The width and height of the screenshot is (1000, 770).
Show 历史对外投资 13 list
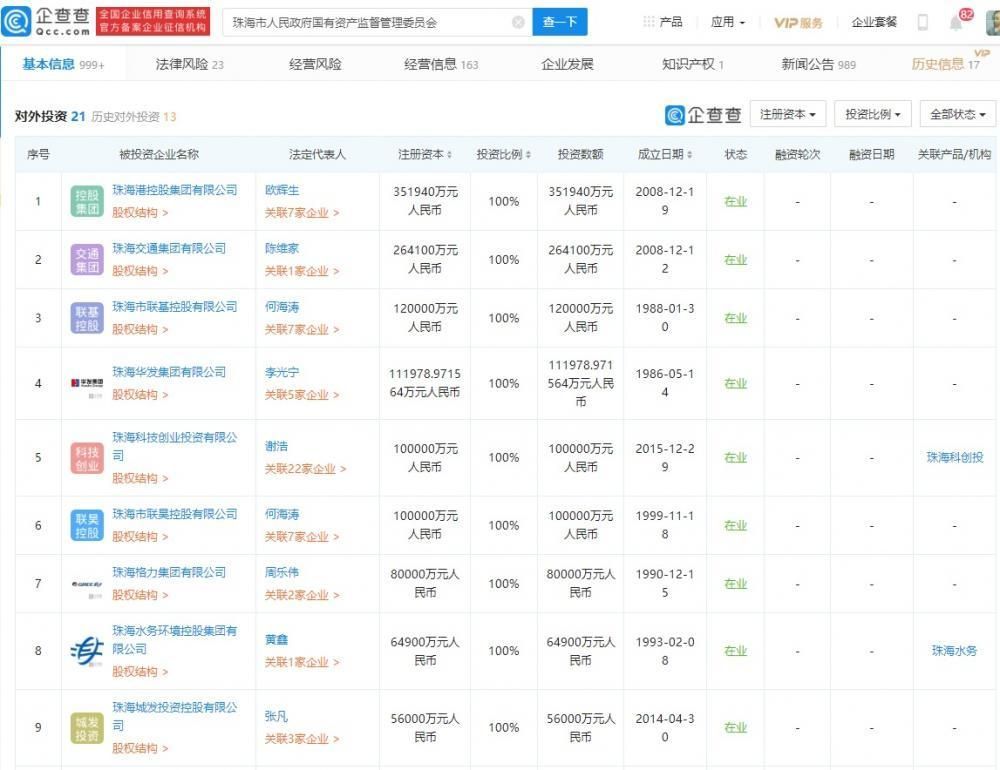click(133, 117)
